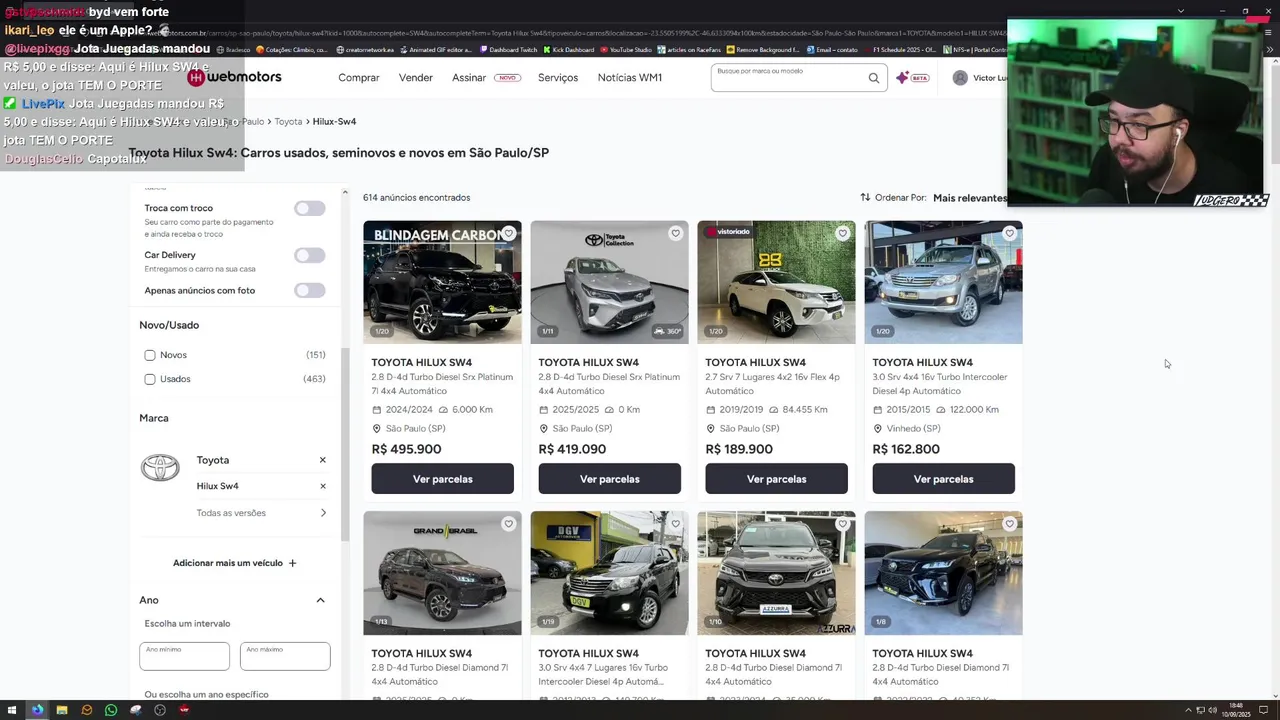Open the browser icon in taskbar

click(38, 710)
